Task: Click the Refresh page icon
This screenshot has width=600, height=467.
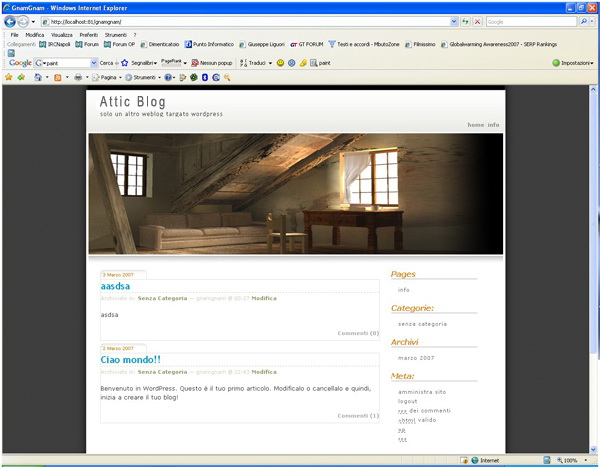Action: [x=465, y=21]
